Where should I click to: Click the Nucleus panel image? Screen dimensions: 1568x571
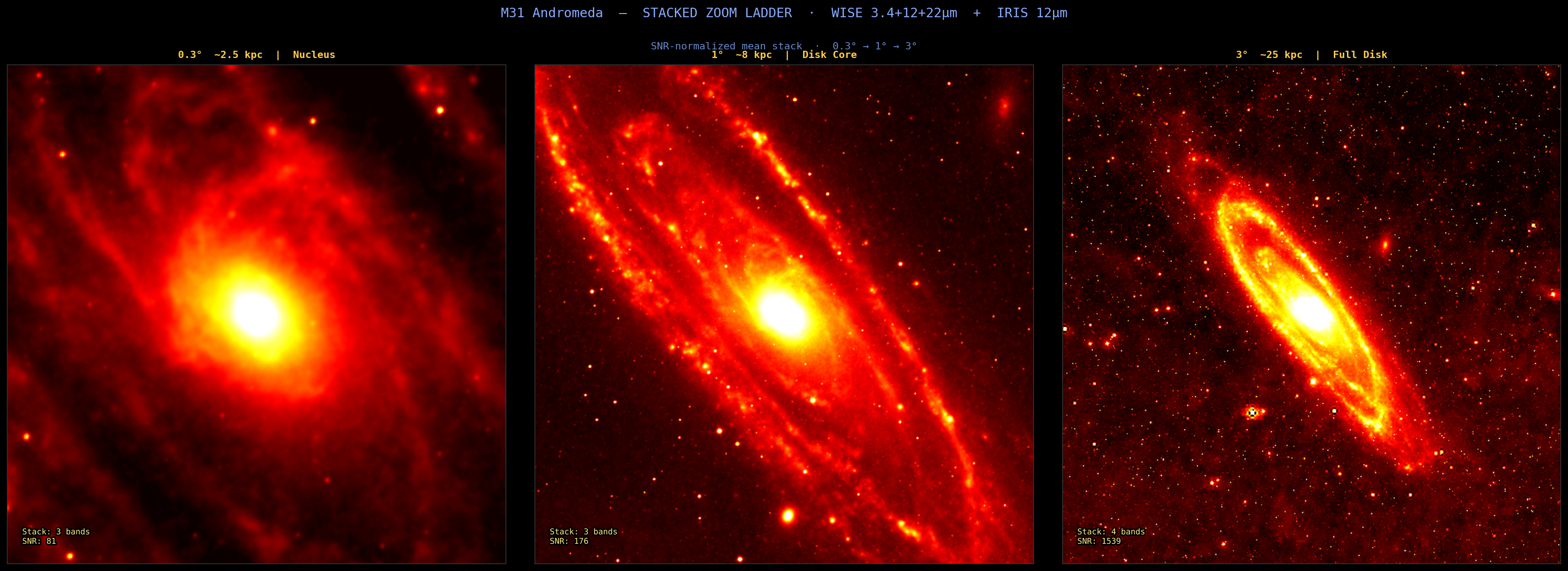pyautogui.click(x=256, y=314)
